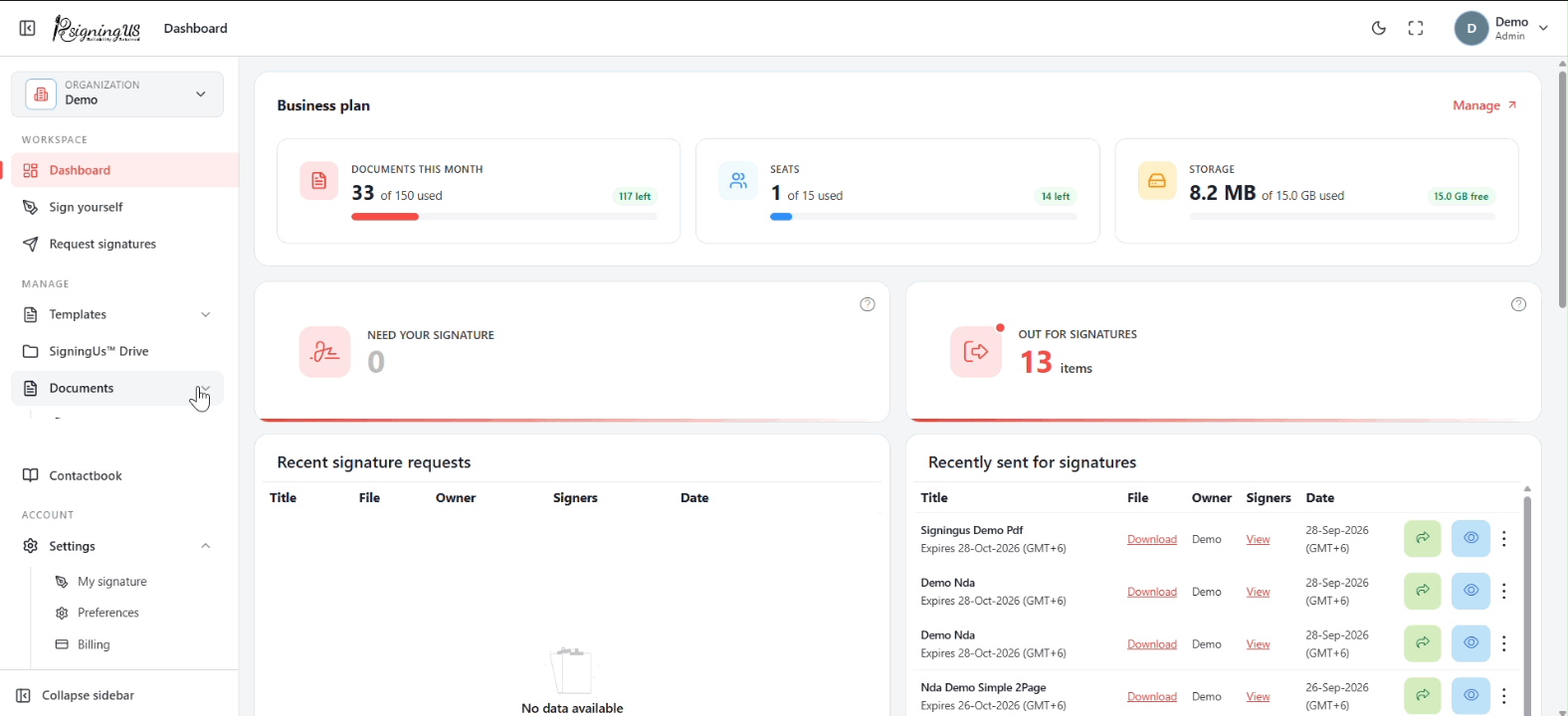Click the eye button for Nda Demo Simple 2Page
The width and height of the screenshot is (1568, 716).
[1470, 695]
